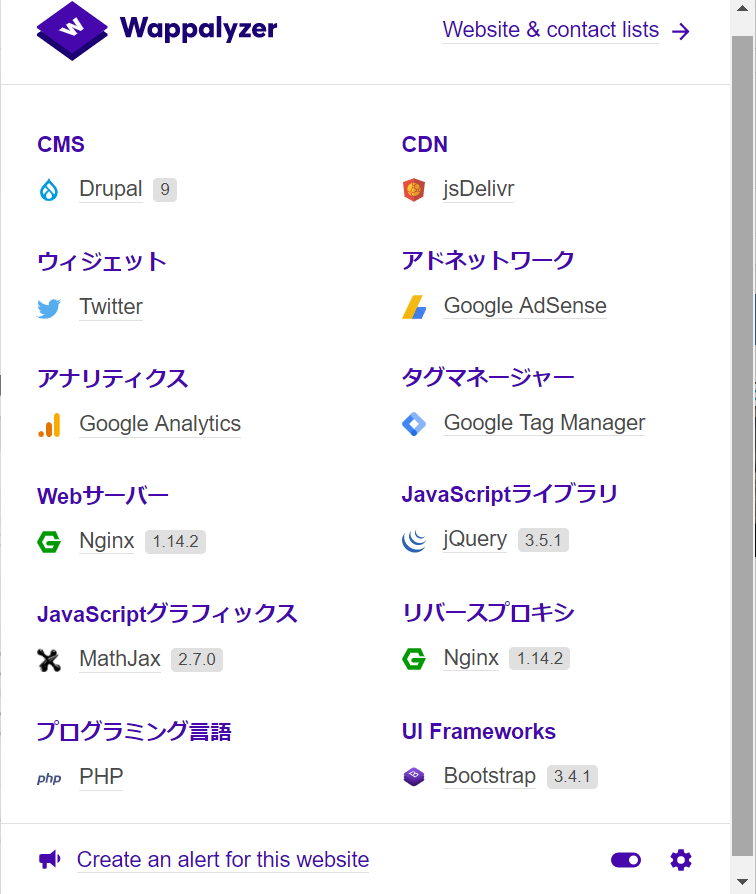Open the CDN category heading
Viewport: 756px width, 894px height.
(x=425, y=144)
